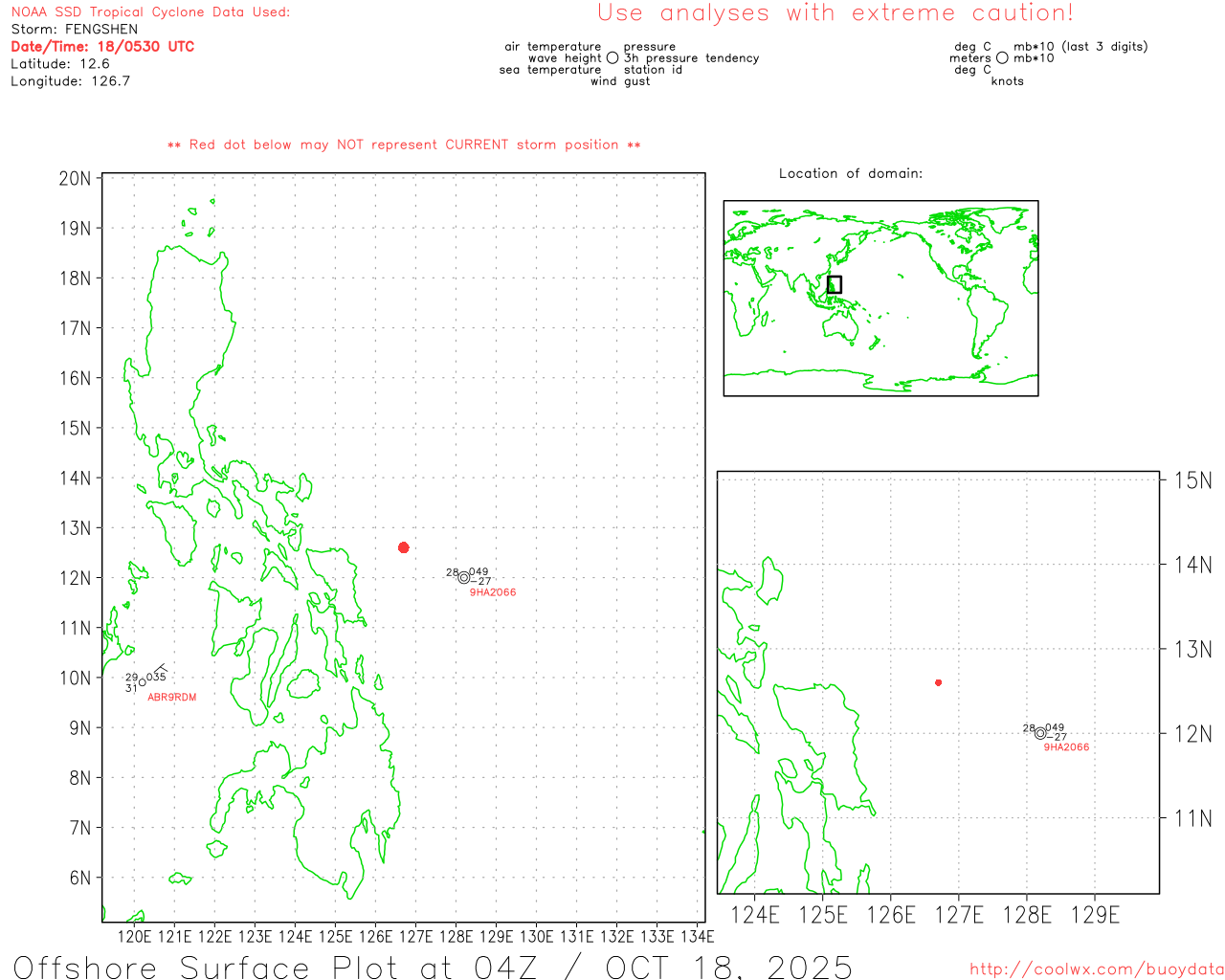Click the 'mb*10 (last 3 digits)' units label

pyautogui.click(x=1080, y=47)
